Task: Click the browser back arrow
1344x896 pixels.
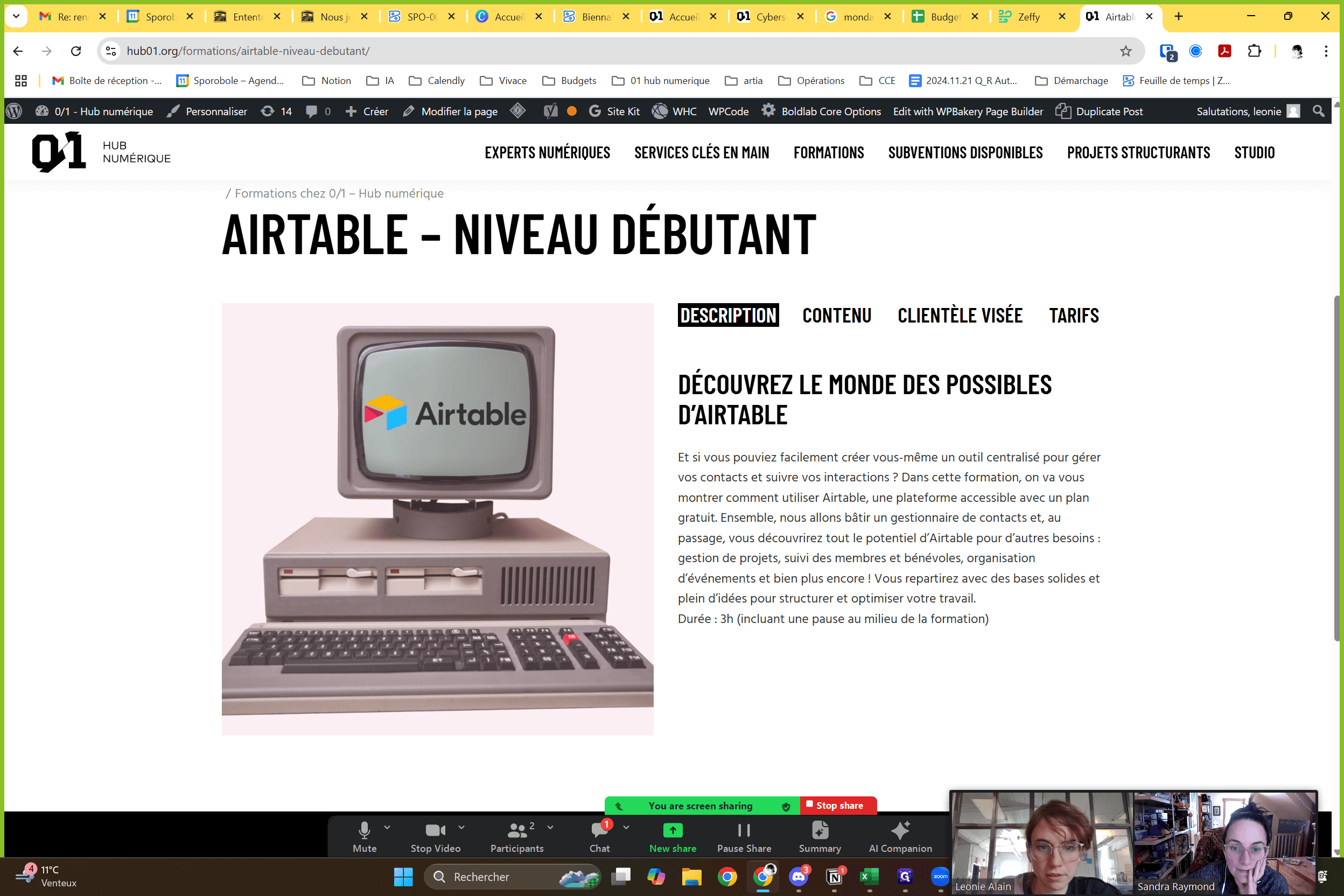Action: click(x=18, y=51)
